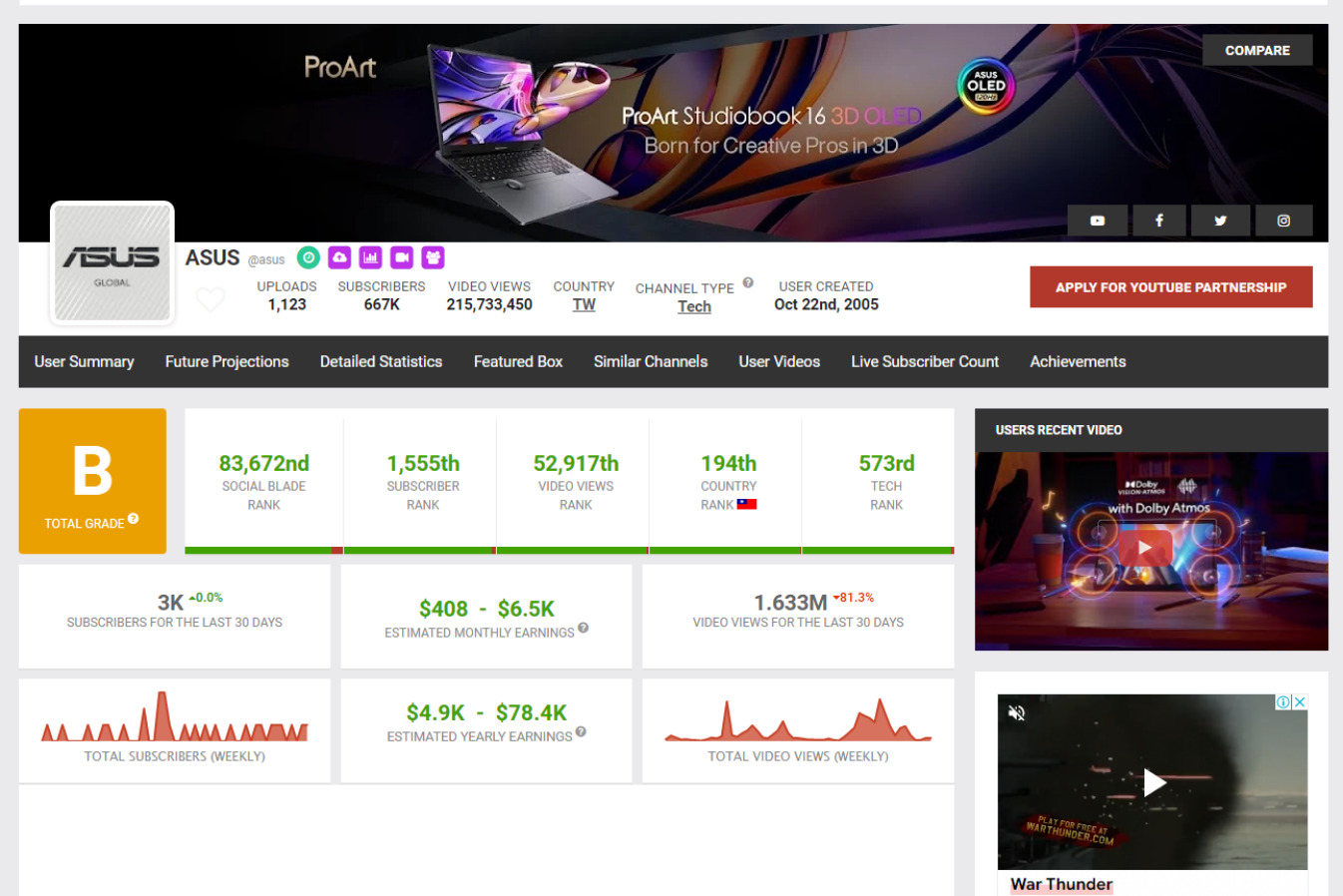The height and width of the screenshot is (896, 1343).
Task: Click the 215,733,450 video views count
Action: coord(489,304)
